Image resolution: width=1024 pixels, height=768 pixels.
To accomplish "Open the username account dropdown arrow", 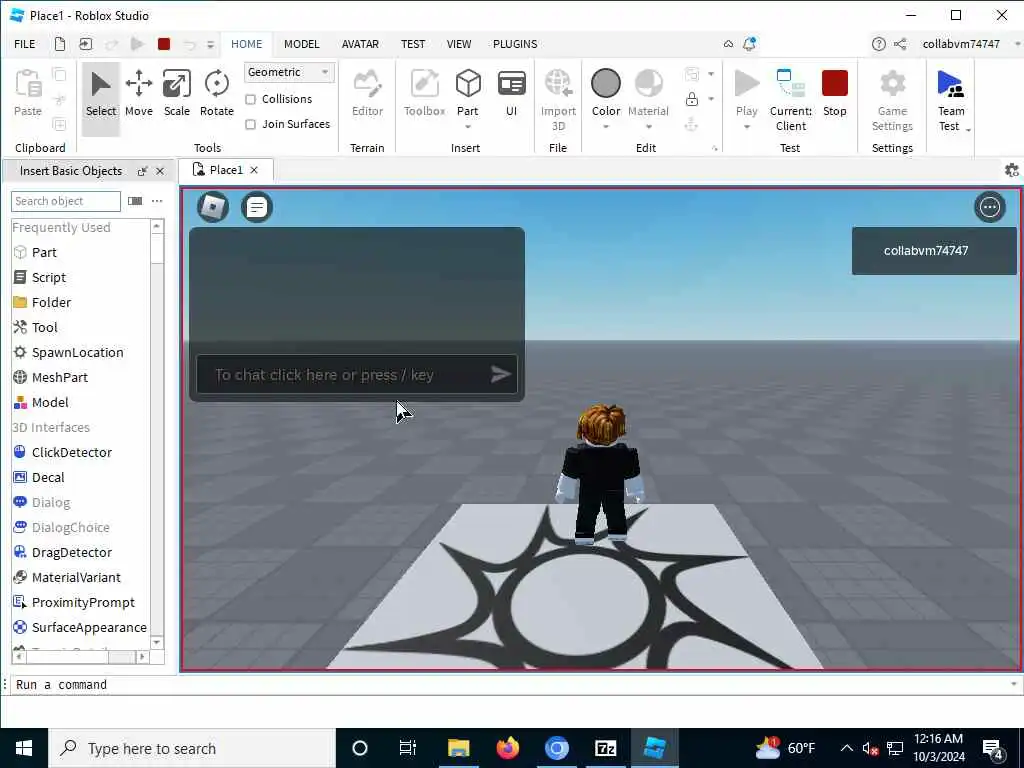I will click(x=1017, y=44).
